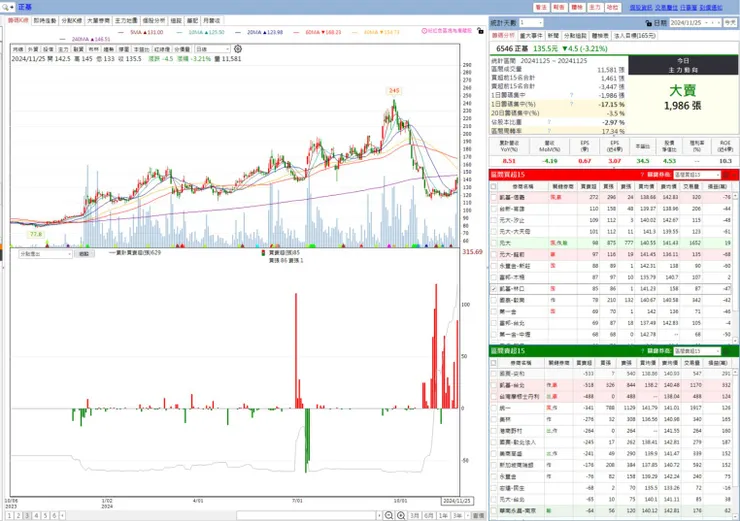Zoom in chart with plus magnifier icon
The height and width of the screenshot is (521, 740).
[x=401, y=515]
